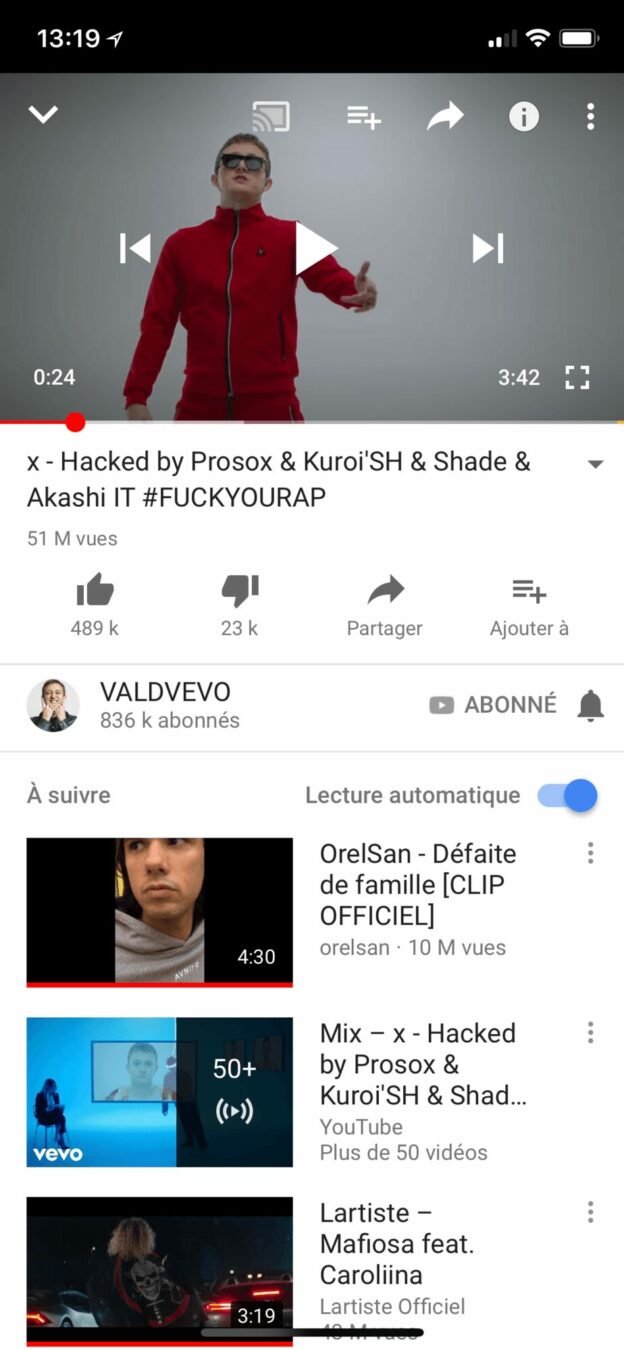Toggle the Lecture automatique switch
The height and width of the screenshot is (1350, 624).
[567, 796]
